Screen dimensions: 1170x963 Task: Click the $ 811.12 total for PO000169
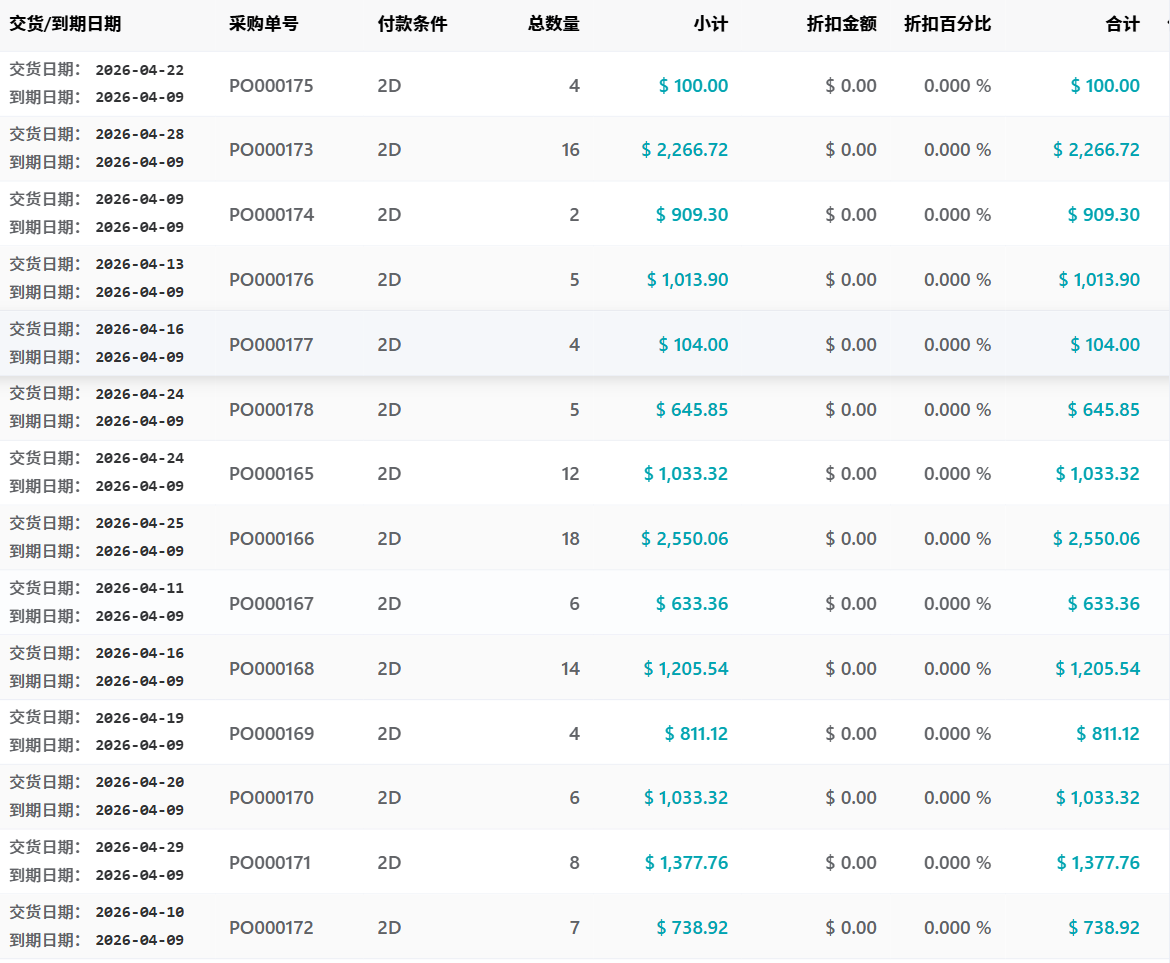click(x=1108, y=734)
